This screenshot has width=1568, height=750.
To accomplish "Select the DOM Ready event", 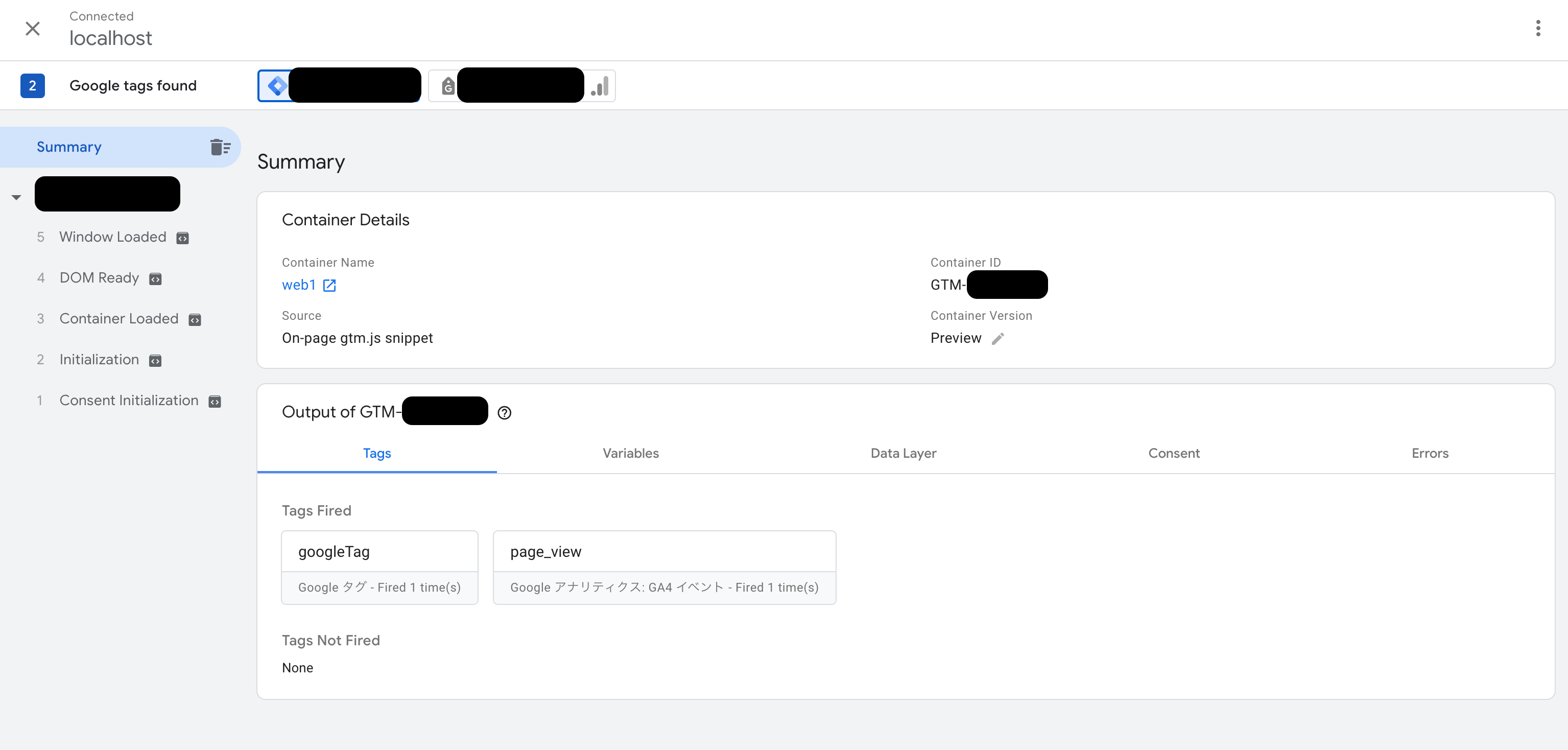I will (99, 278).
